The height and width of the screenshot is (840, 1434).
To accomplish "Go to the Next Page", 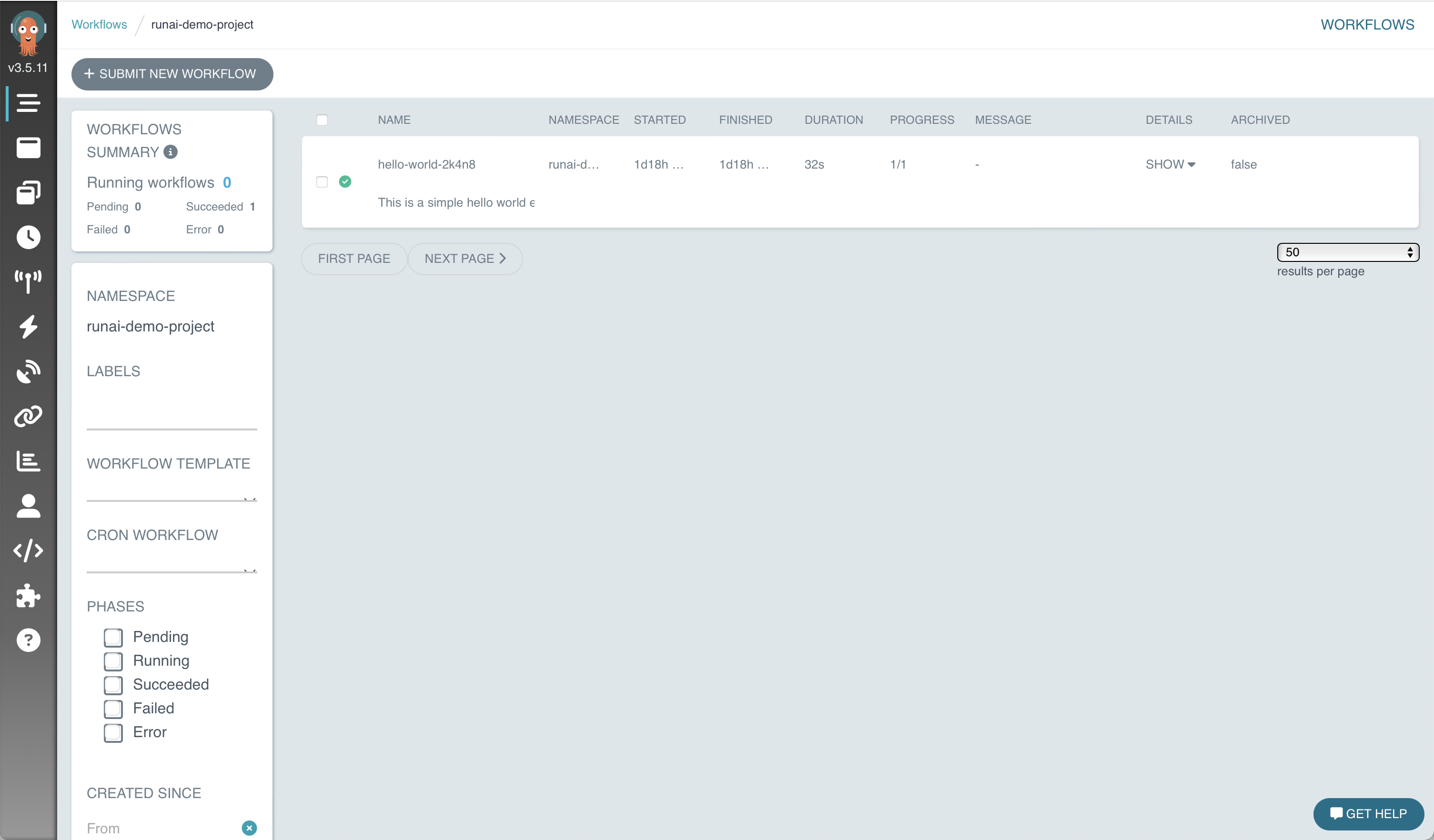I will coord(465,259).
